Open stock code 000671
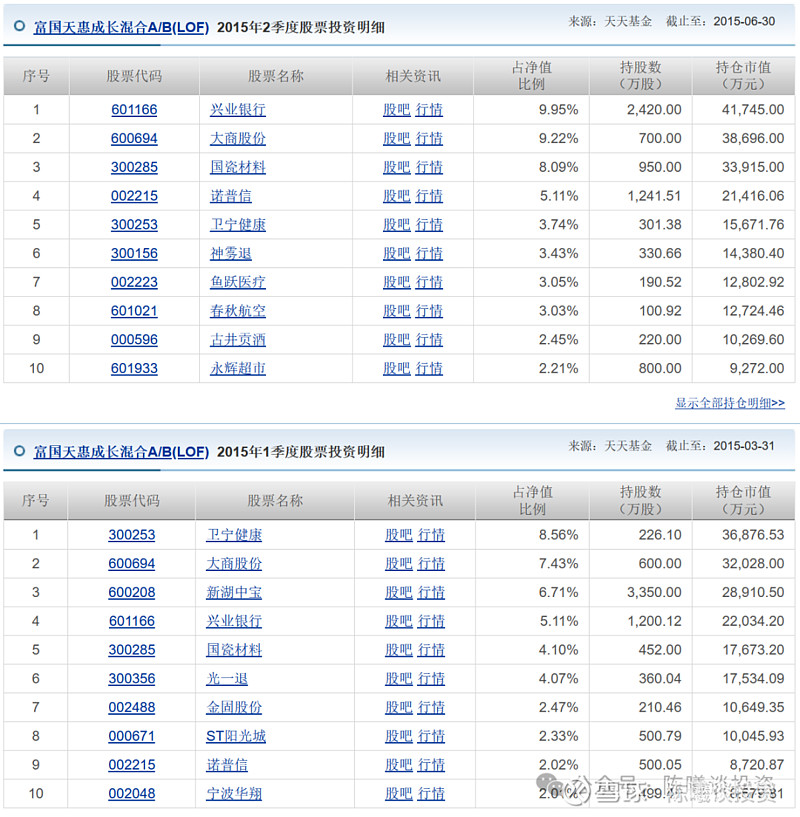800x817 pixels. [132, 736]
